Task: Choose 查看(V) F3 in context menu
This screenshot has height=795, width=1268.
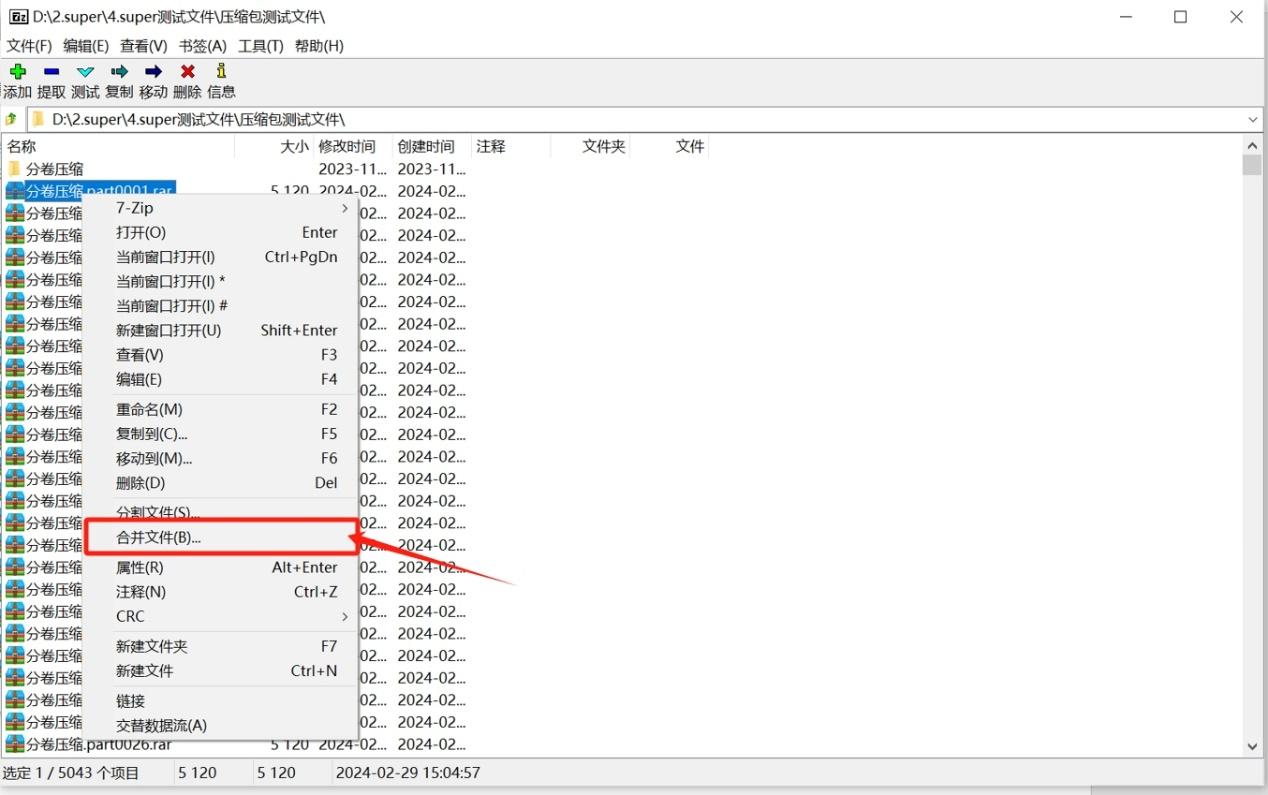Action: (221, 355)
